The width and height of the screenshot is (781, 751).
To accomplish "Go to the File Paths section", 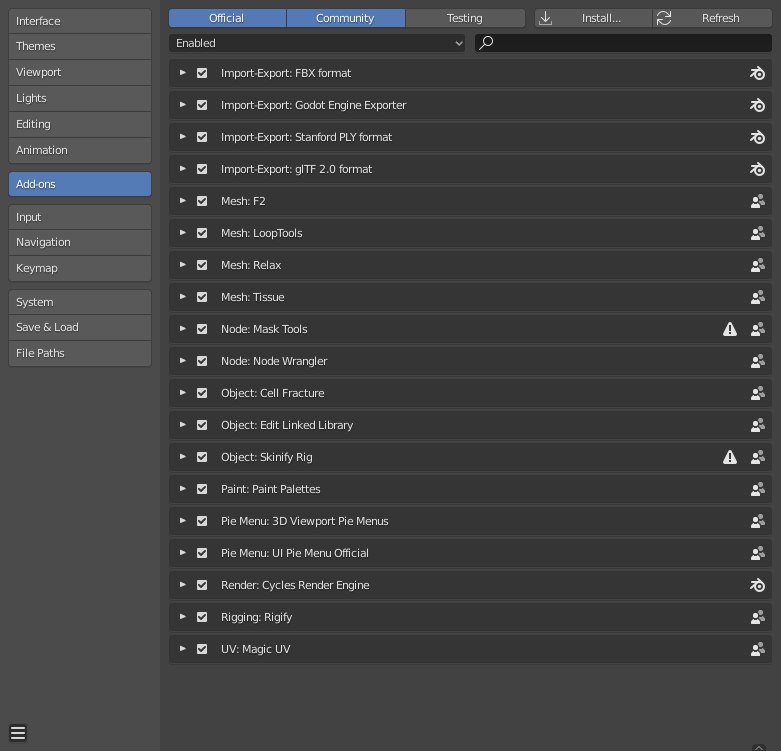I will point(80,353).
